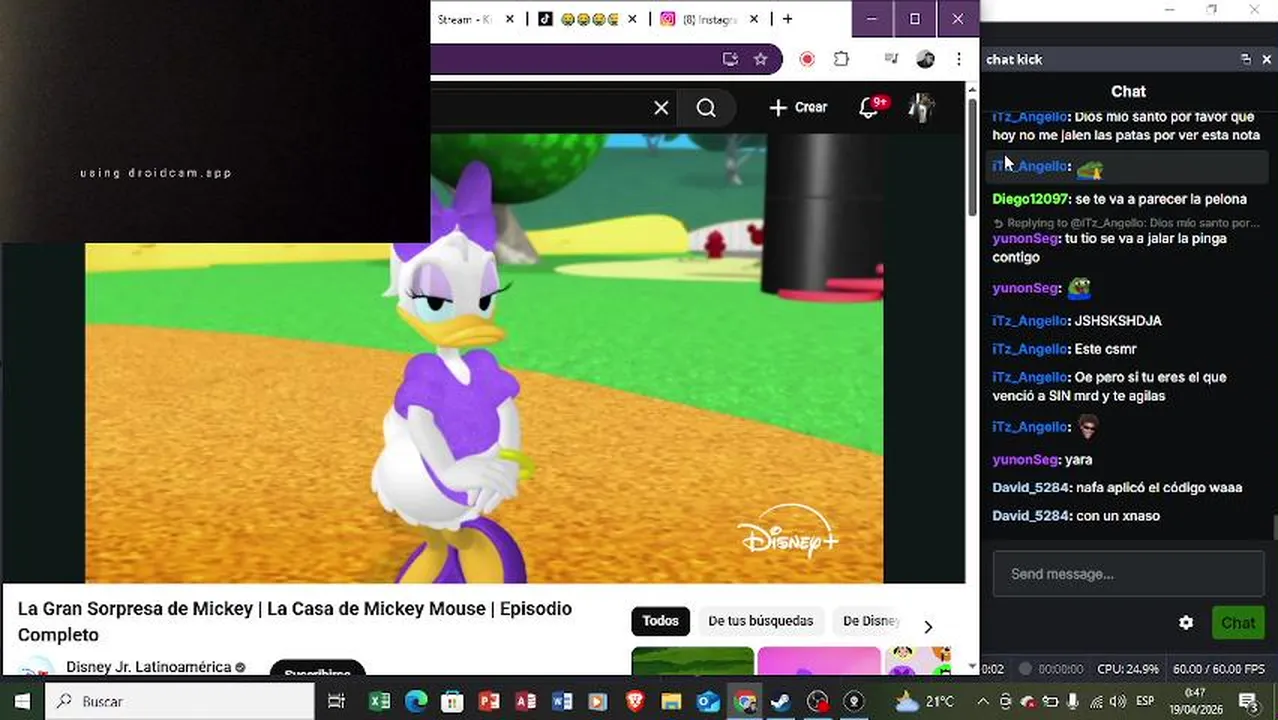The width and height of the screenshot is (1278, 720).
Task: Open chat settings gear icon
Action: tap(1186, 622)
